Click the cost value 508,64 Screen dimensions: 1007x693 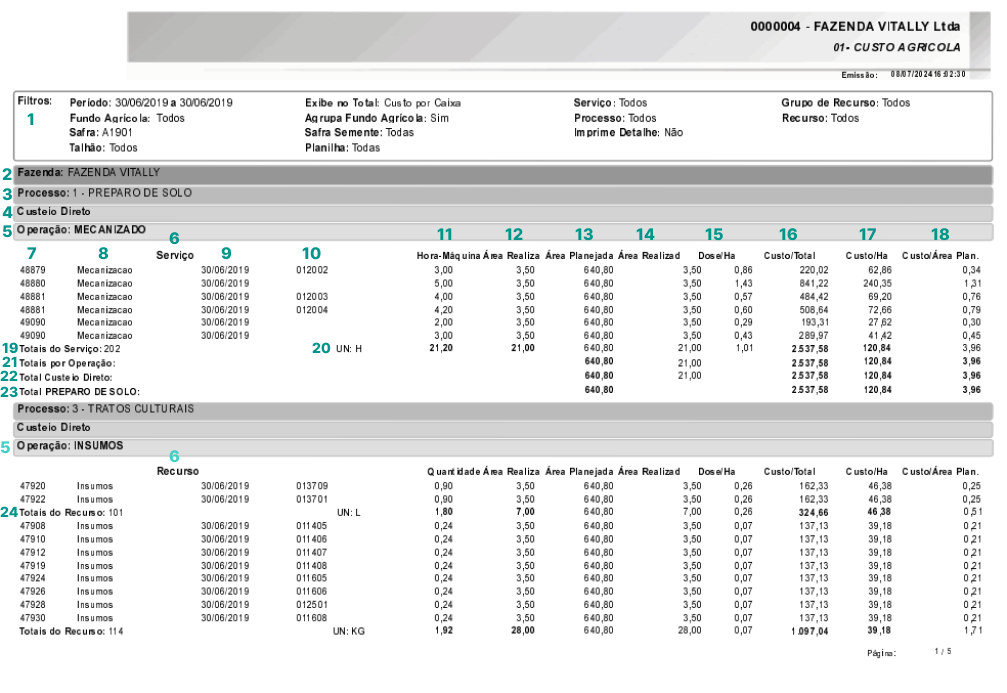pyautogui.click(x=814, y=310)
